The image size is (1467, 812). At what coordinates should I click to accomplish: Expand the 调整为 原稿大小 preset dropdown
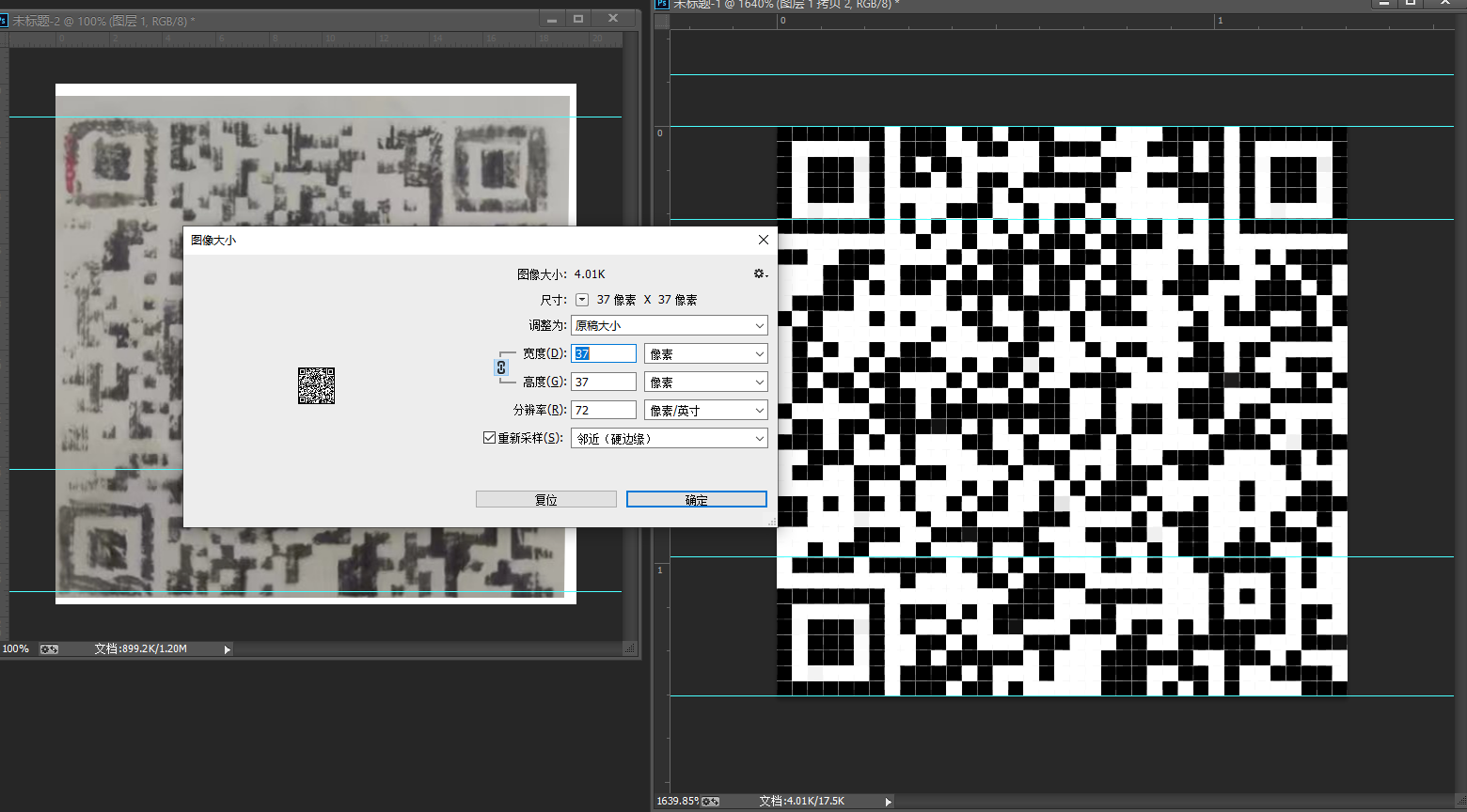[x=670, y=325]
